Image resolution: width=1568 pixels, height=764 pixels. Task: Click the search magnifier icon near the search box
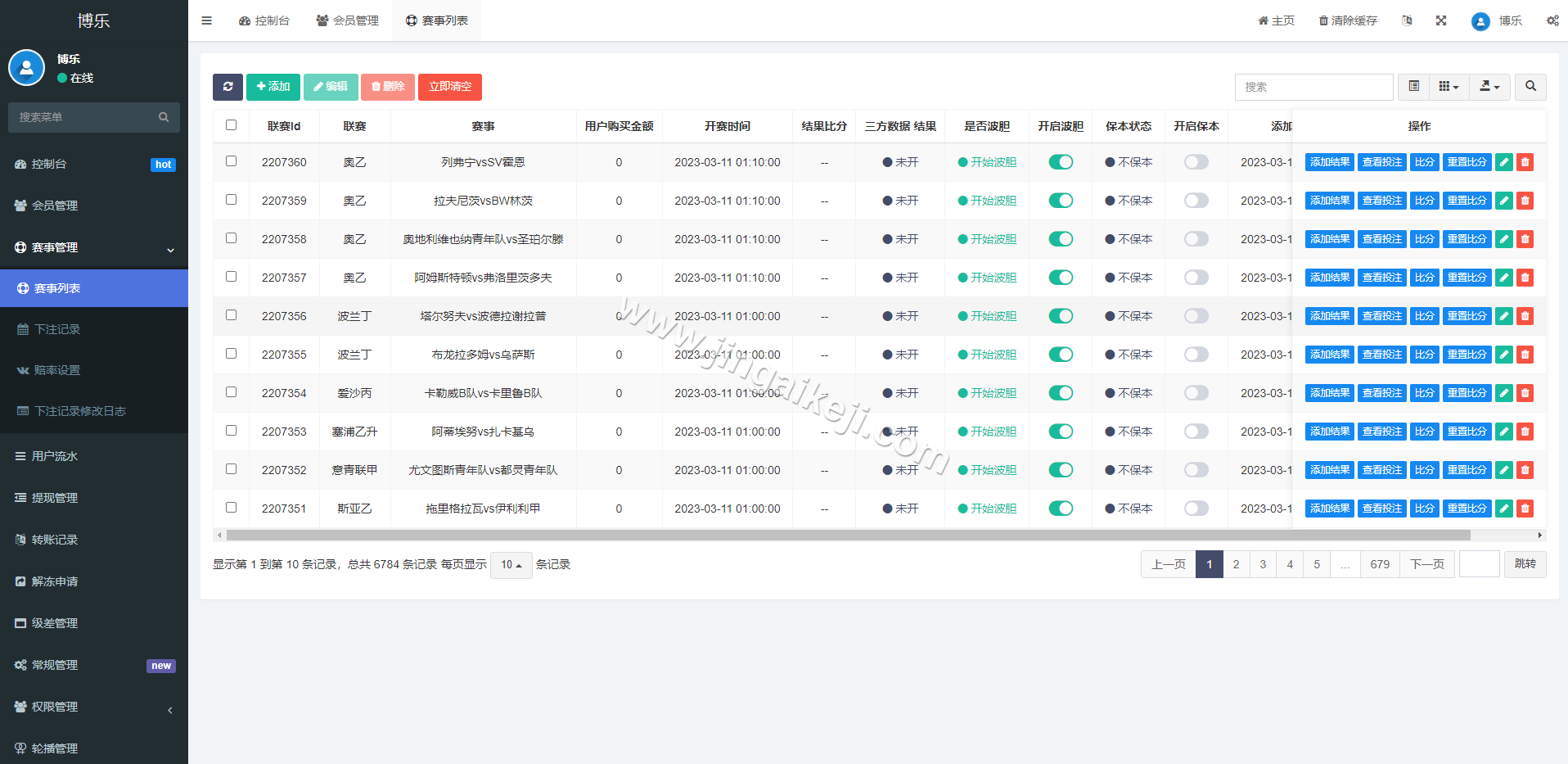click(1530, 87)
